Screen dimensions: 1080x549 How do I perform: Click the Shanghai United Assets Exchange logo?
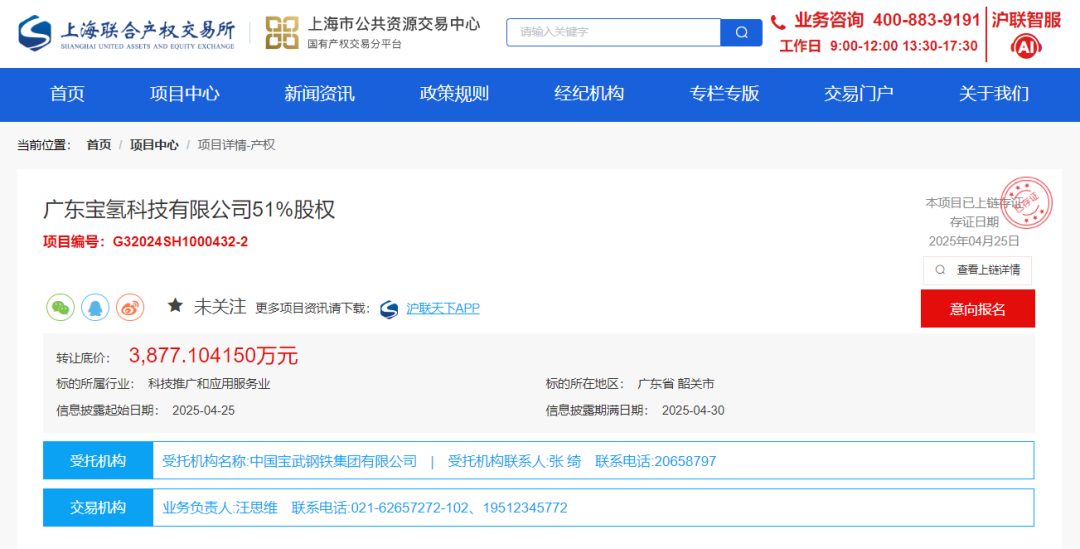click(126, 32)
